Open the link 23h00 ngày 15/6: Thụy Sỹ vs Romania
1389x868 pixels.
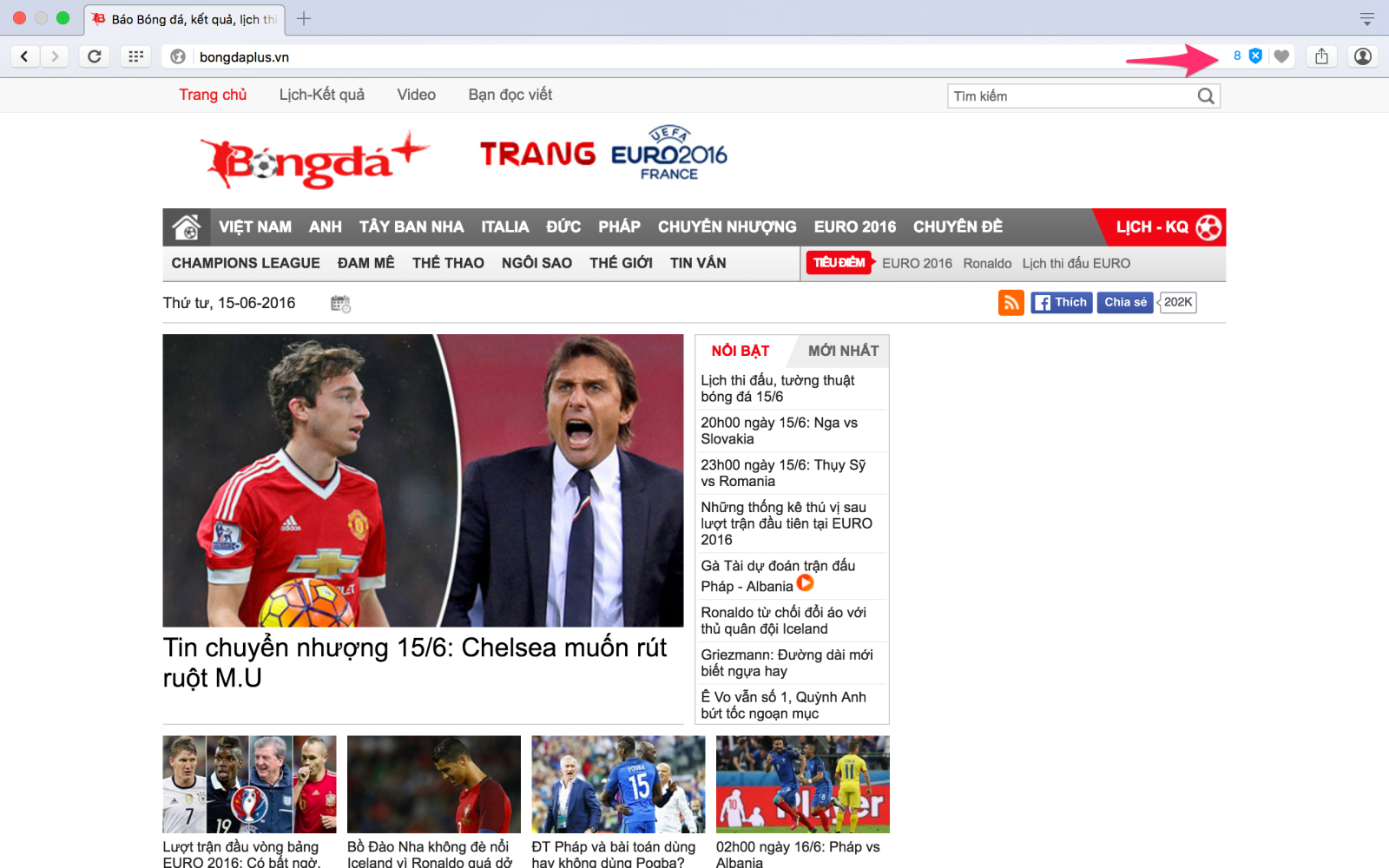click(783, 473)
